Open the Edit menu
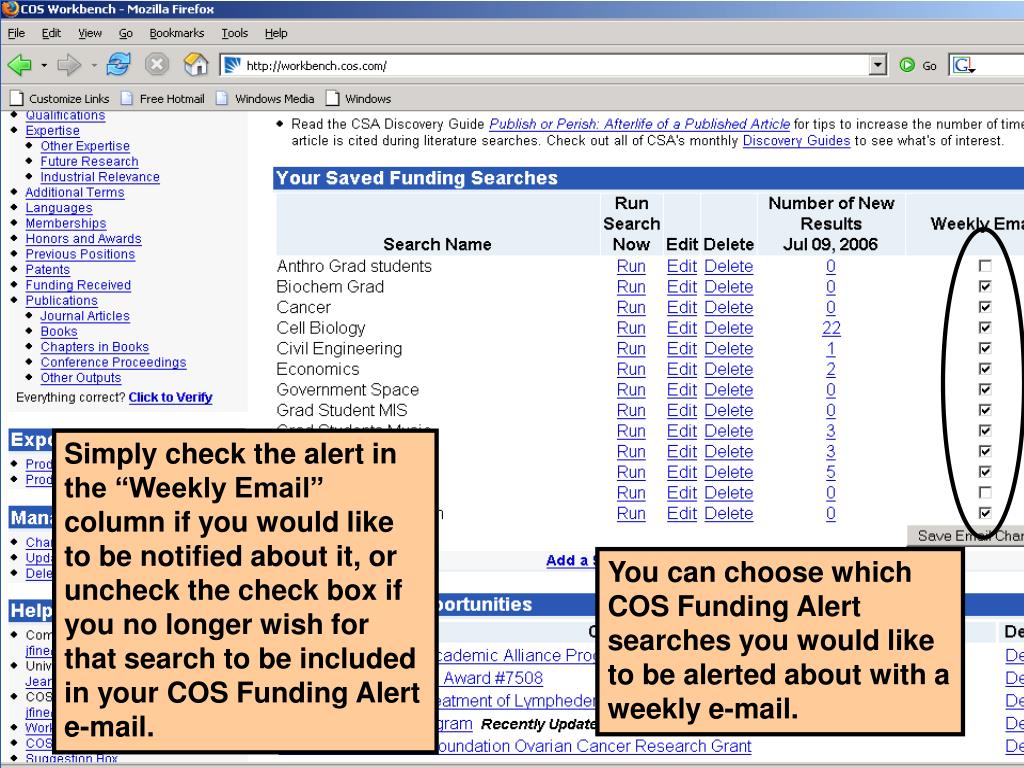This screenshot has width=1024, height=768. coord(51,33)
